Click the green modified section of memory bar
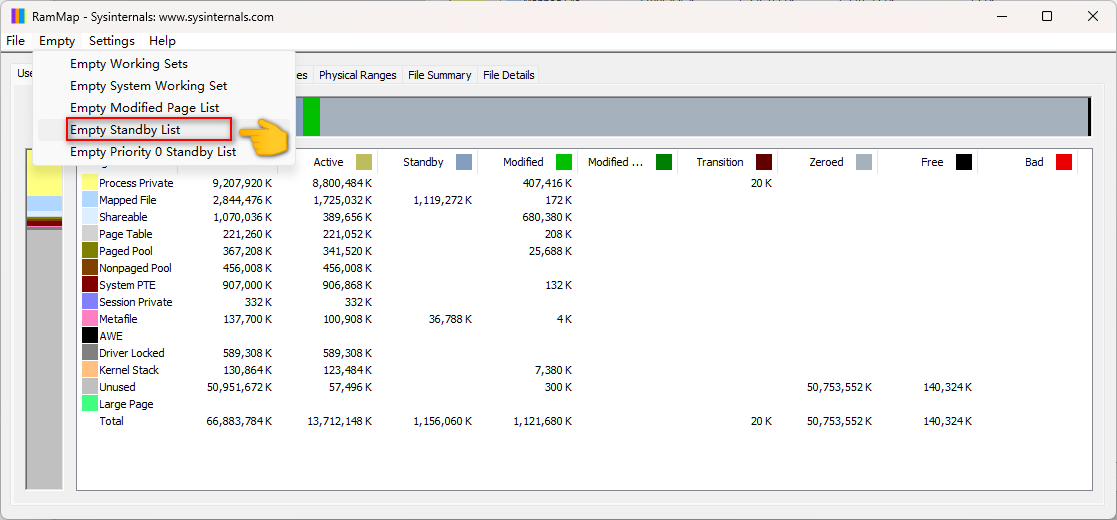 (x=311, y=117)
